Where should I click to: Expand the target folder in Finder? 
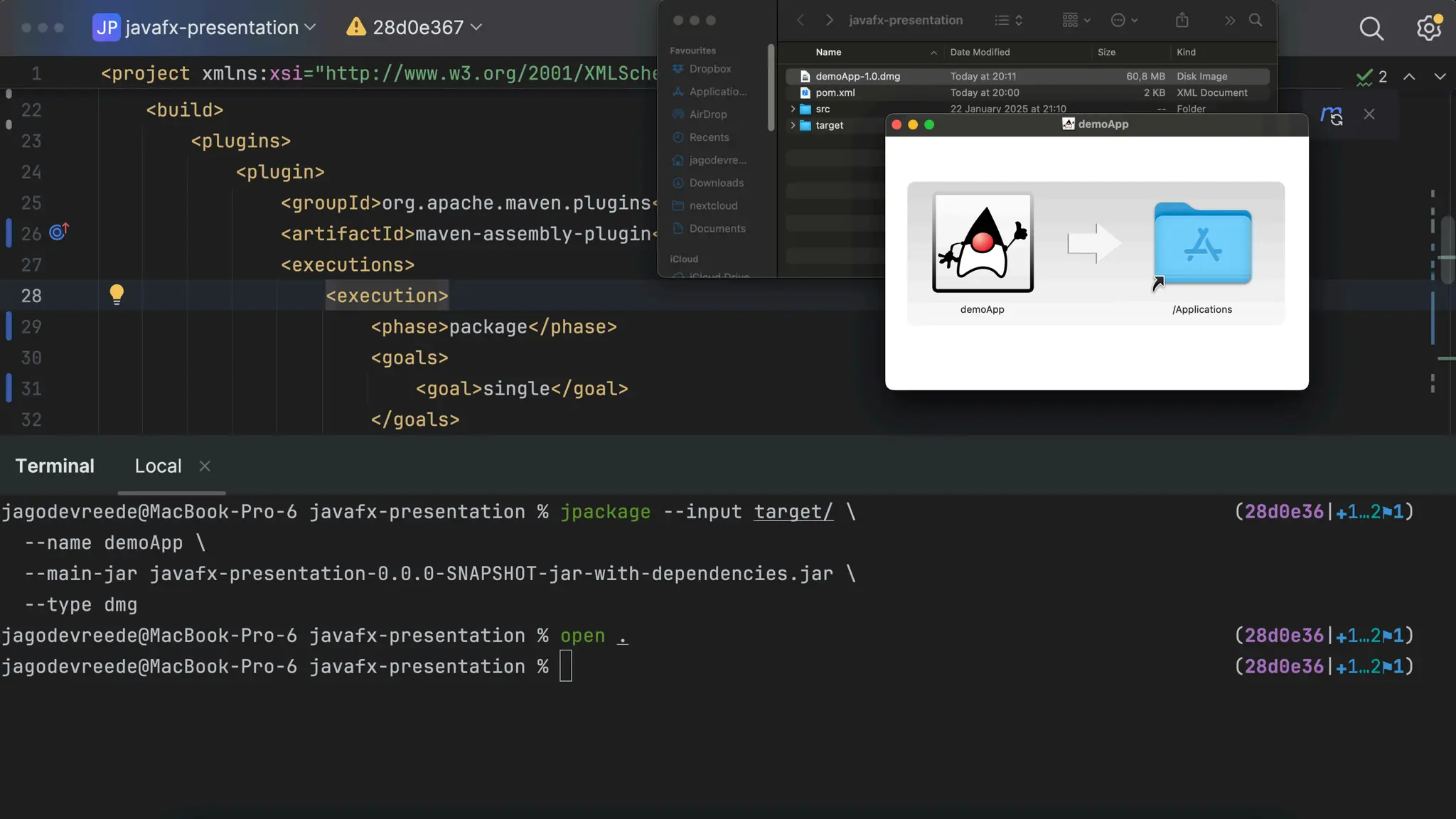[793, 125]
